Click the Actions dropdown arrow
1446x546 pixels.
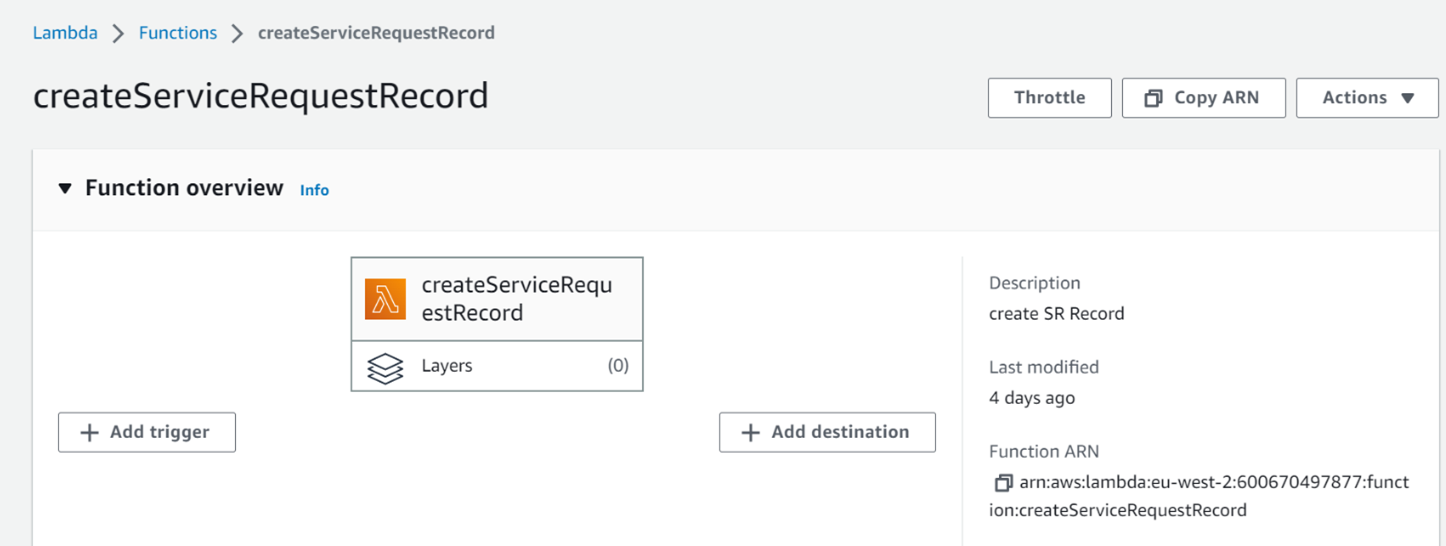(1408, 98)
